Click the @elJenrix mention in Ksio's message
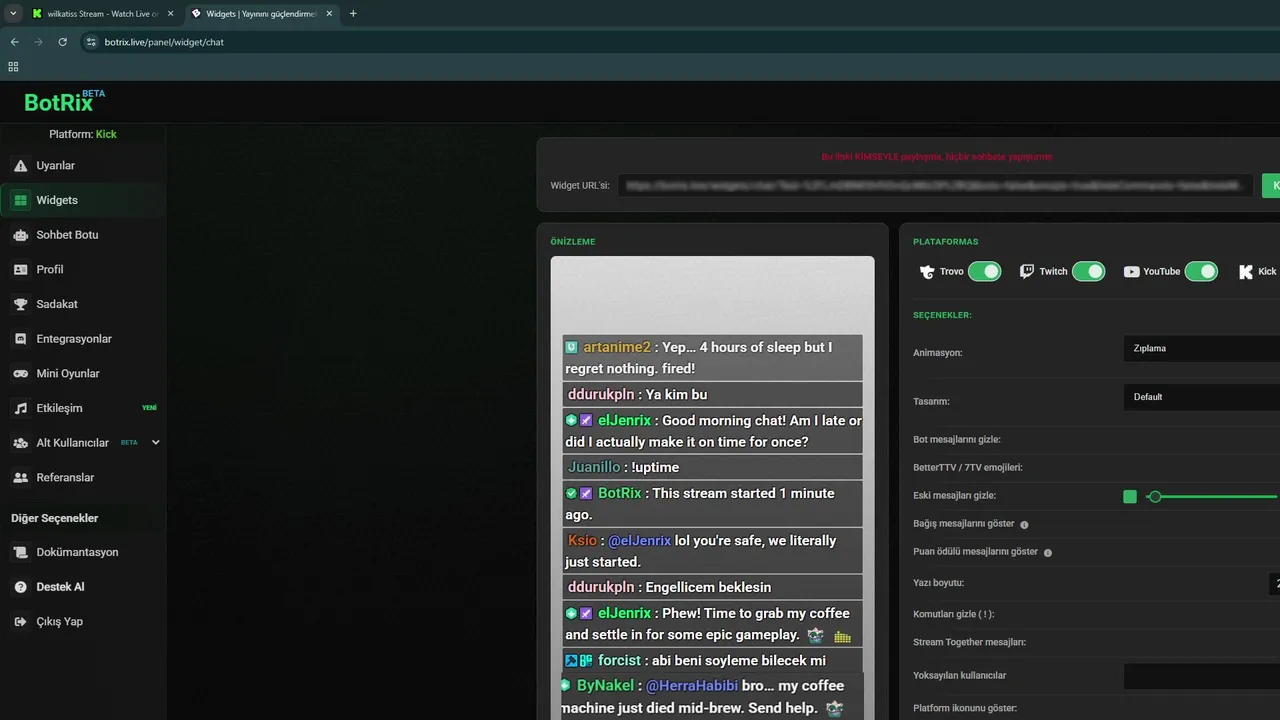 639,540
